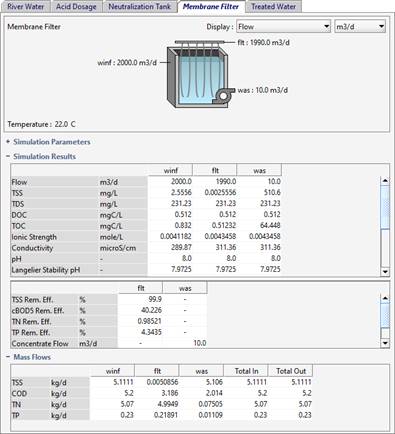Expand the Simulation Parameters section

point(48,142)
